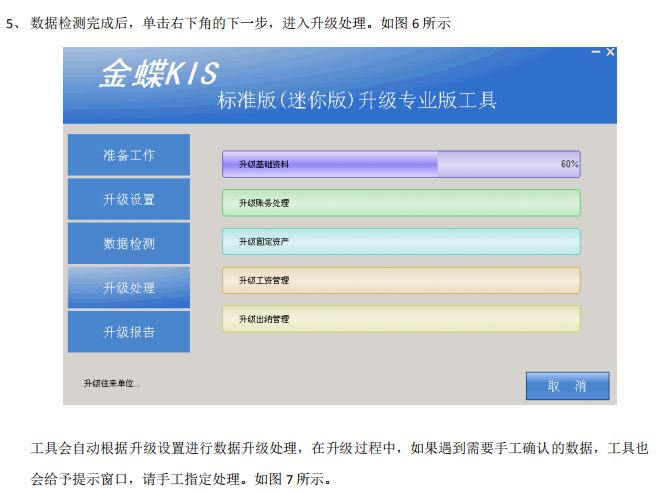Select the 升级固定资产 cyan bar

click(x=400, y=242)
